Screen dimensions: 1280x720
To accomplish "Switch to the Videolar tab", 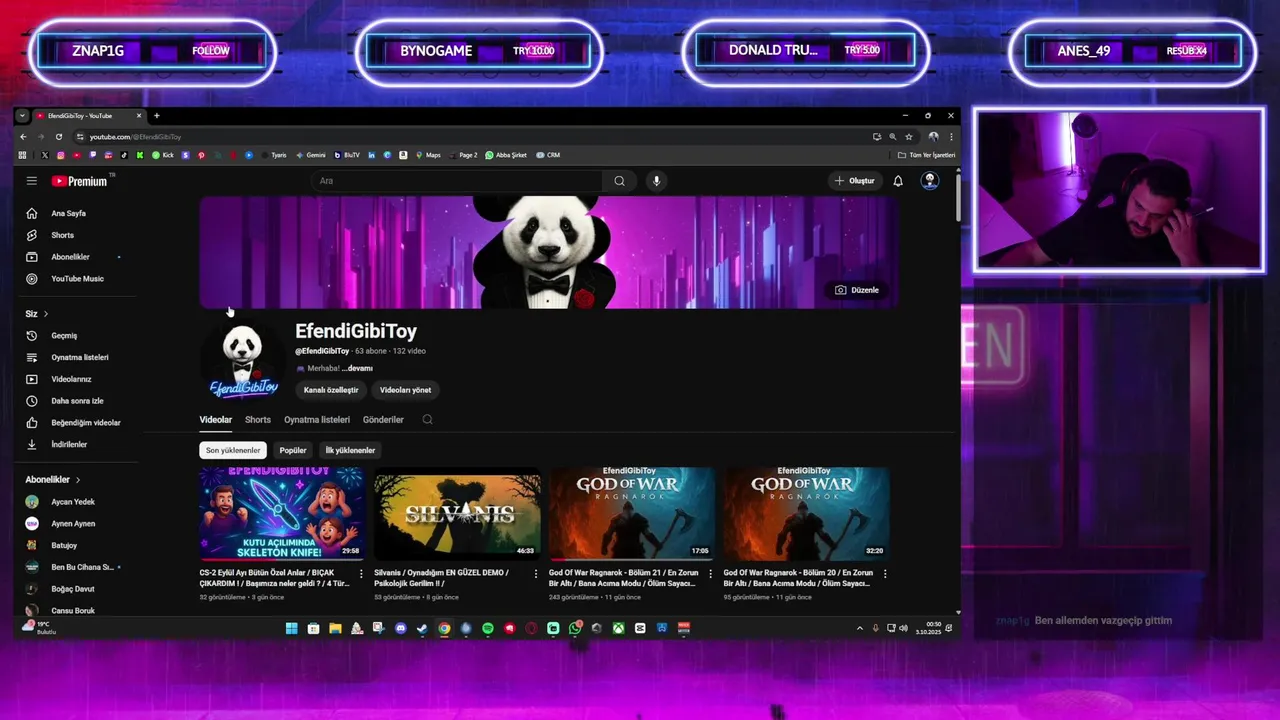I will (x=215, y=420).
